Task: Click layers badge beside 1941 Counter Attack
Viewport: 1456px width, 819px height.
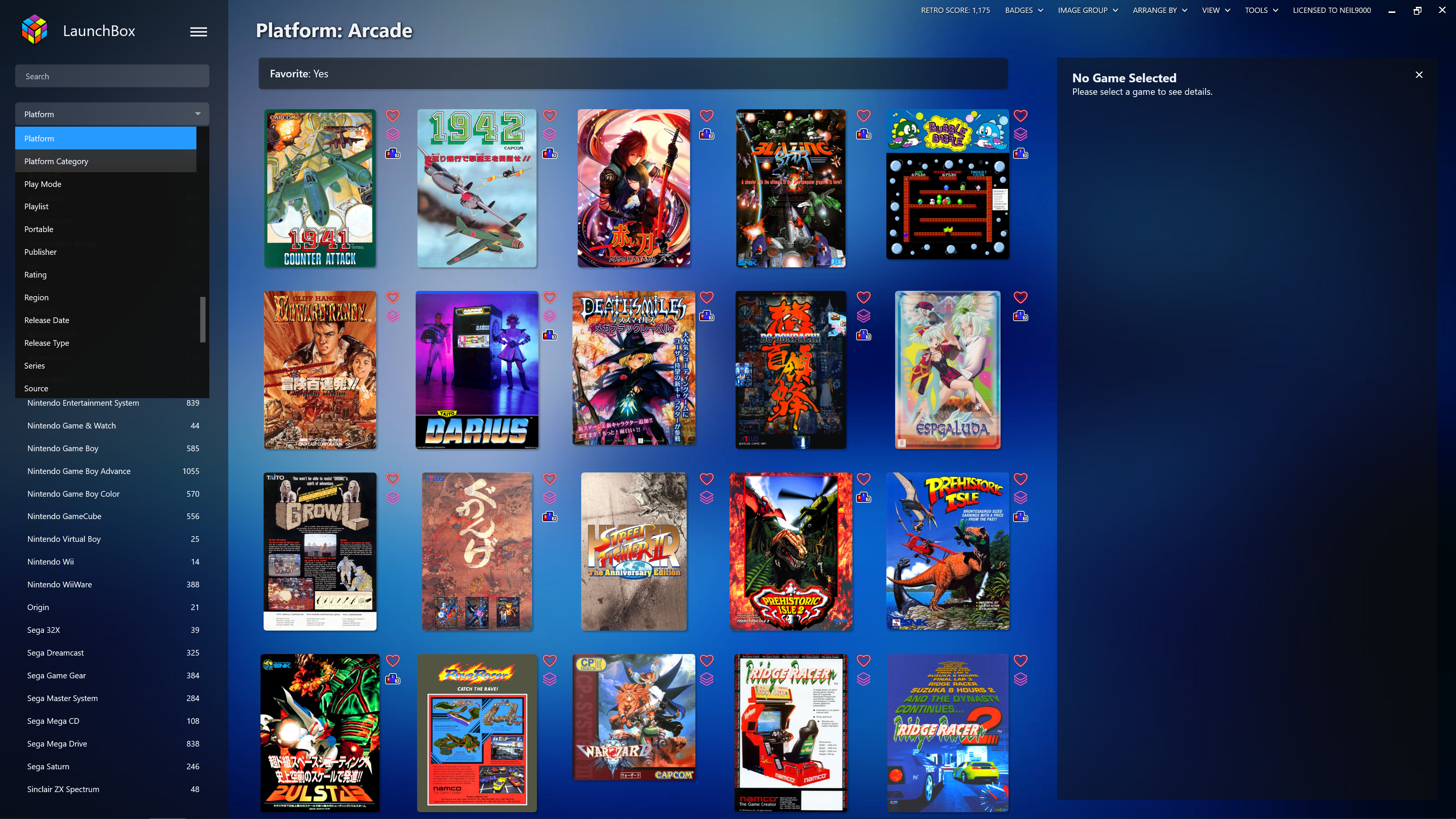Action: click(393, 135)
